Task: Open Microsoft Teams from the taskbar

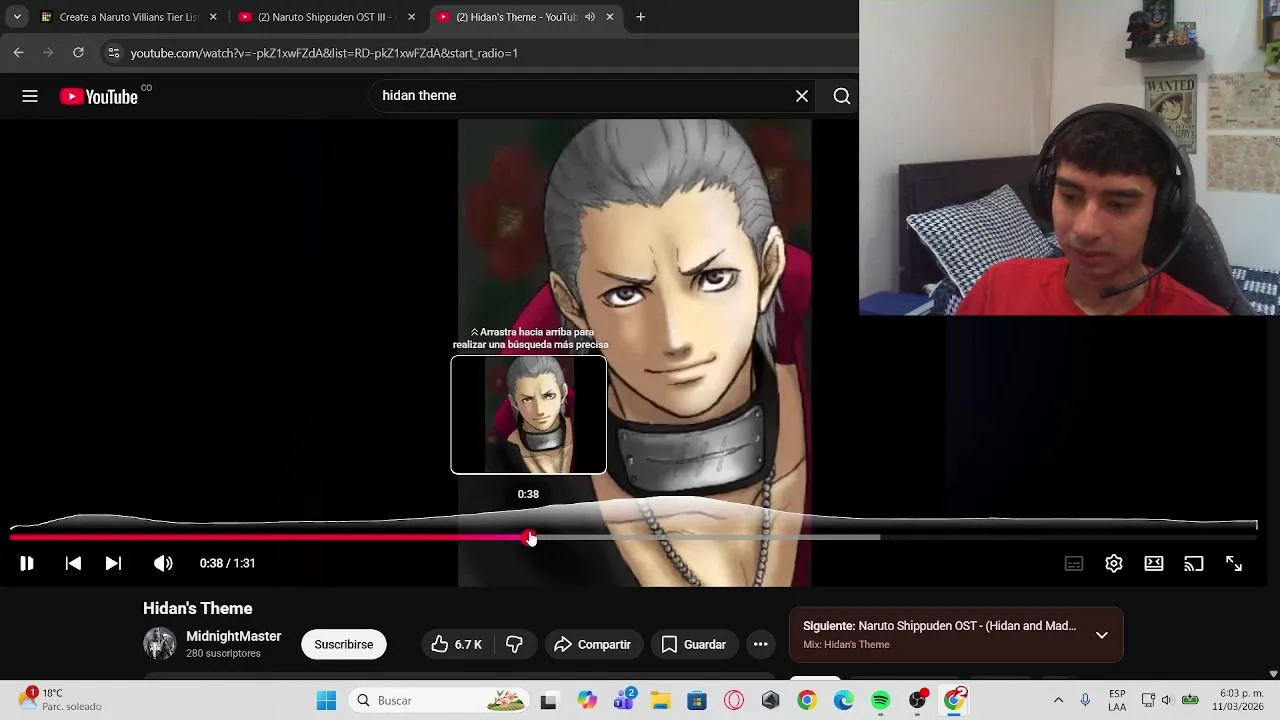Action: pyautogui.click(x=625, y=700)
